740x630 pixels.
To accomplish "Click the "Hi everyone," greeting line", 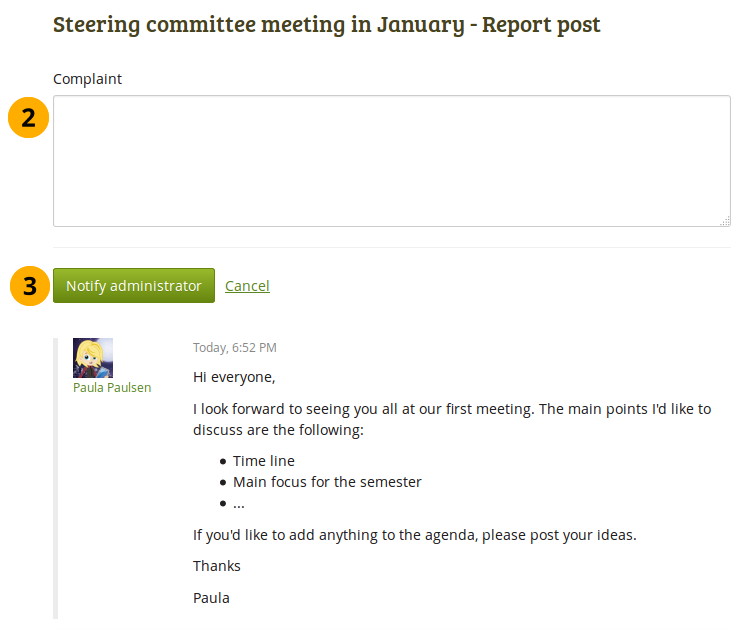I will click(234, 377).
